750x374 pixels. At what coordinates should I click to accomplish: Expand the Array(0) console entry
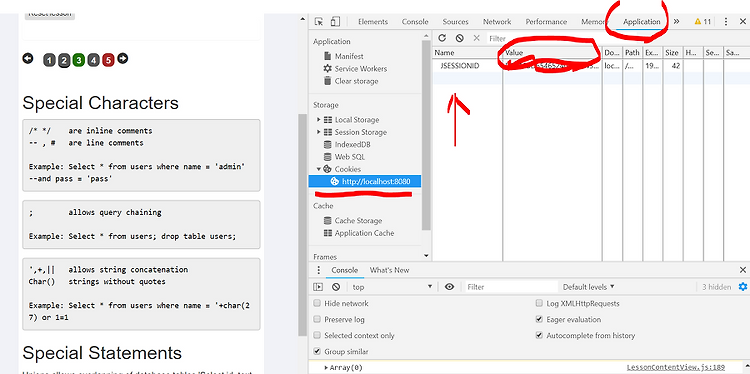(326, 368)
